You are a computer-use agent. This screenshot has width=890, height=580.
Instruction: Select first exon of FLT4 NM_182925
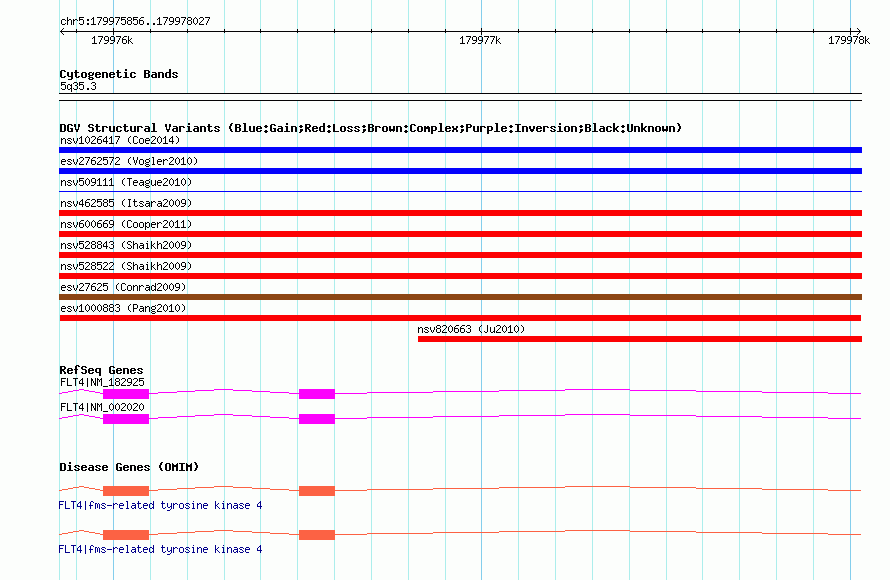[x=126, y=394]
